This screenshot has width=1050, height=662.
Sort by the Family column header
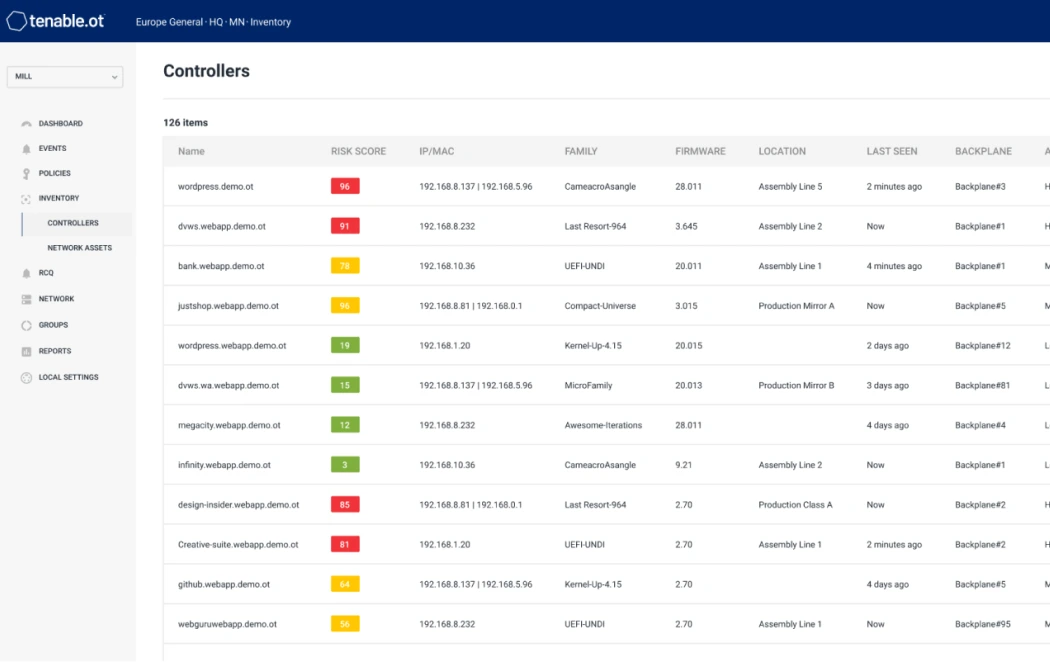pos(581,151)
